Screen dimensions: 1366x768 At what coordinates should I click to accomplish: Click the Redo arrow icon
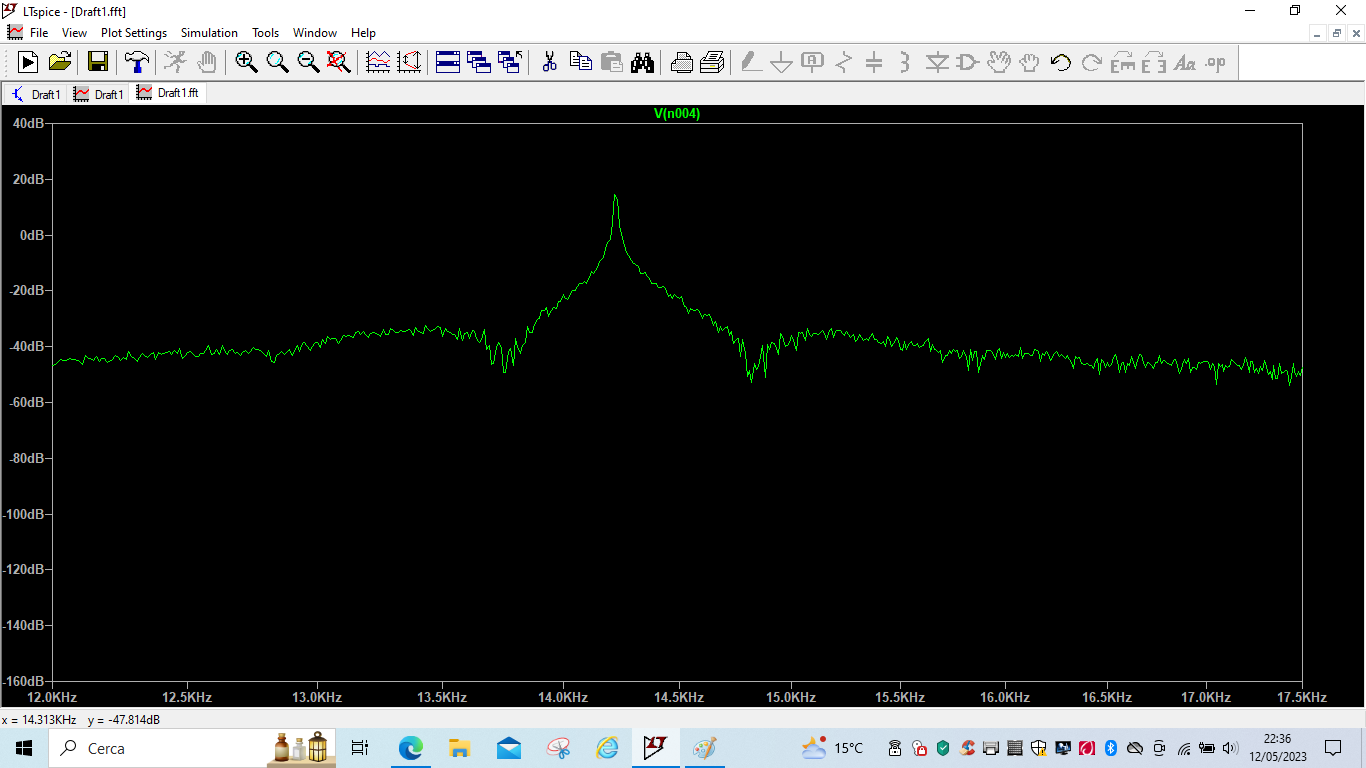pos(1092,62)
